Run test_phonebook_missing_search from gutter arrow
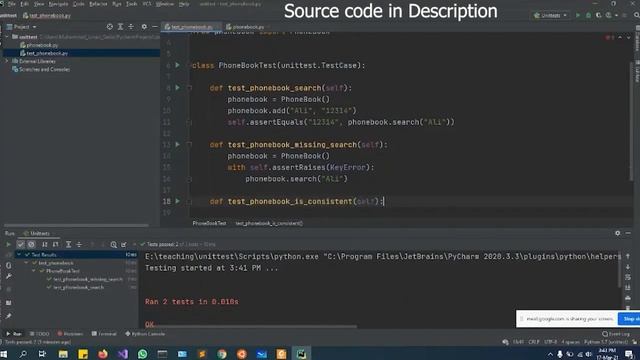The height and width of the screenshot is (360, 640). [178, 144]
